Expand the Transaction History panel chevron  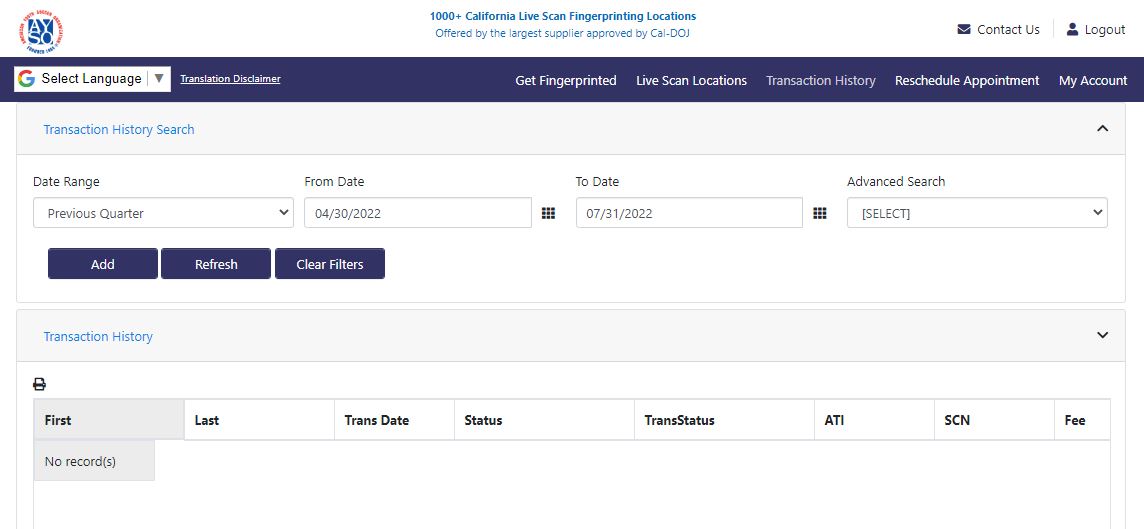tap(1103, 336)
